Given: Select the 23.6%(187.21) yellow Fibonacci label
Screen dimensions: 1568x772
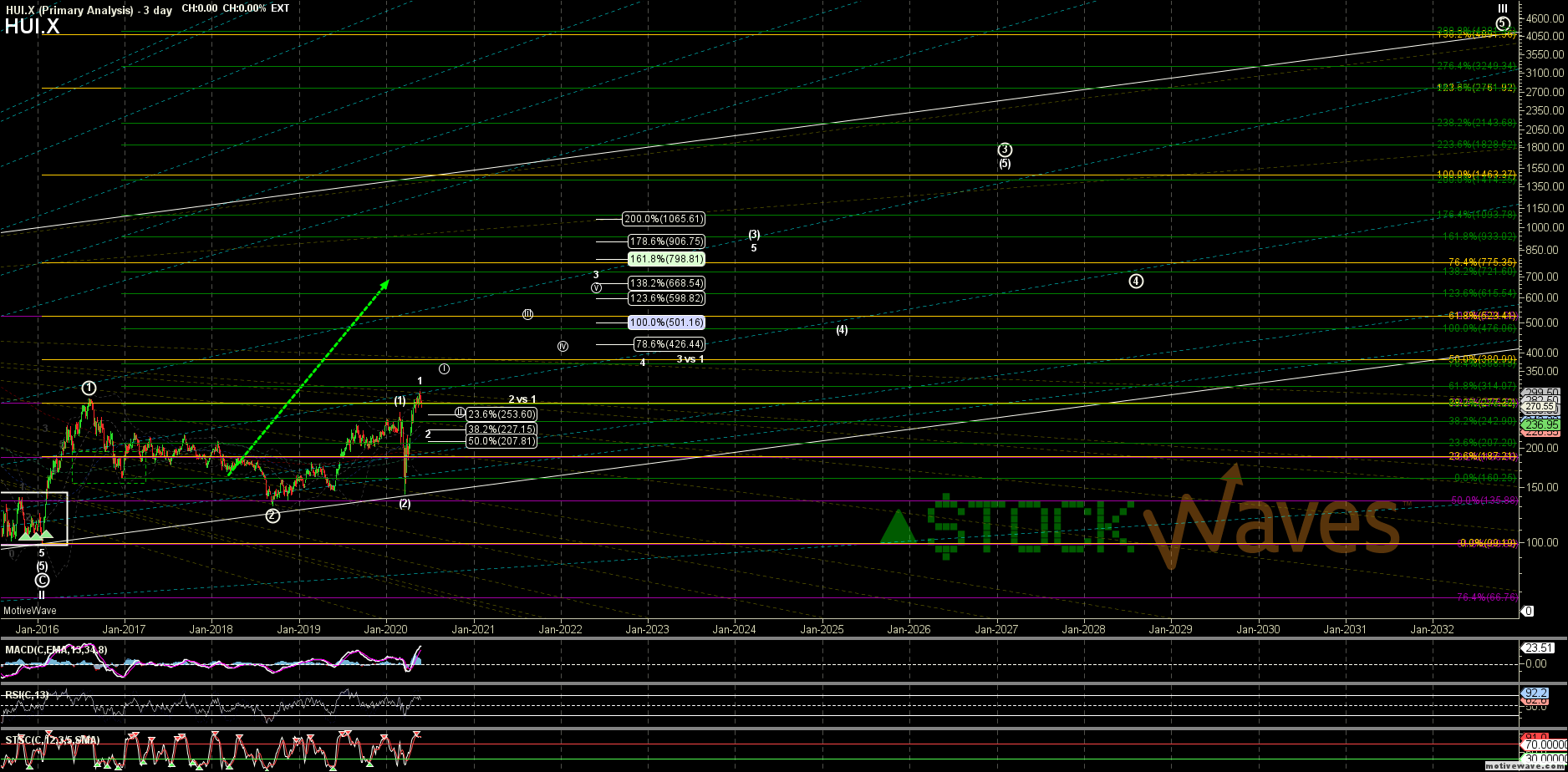Looking at the screenshot, I should (1482, 456).
